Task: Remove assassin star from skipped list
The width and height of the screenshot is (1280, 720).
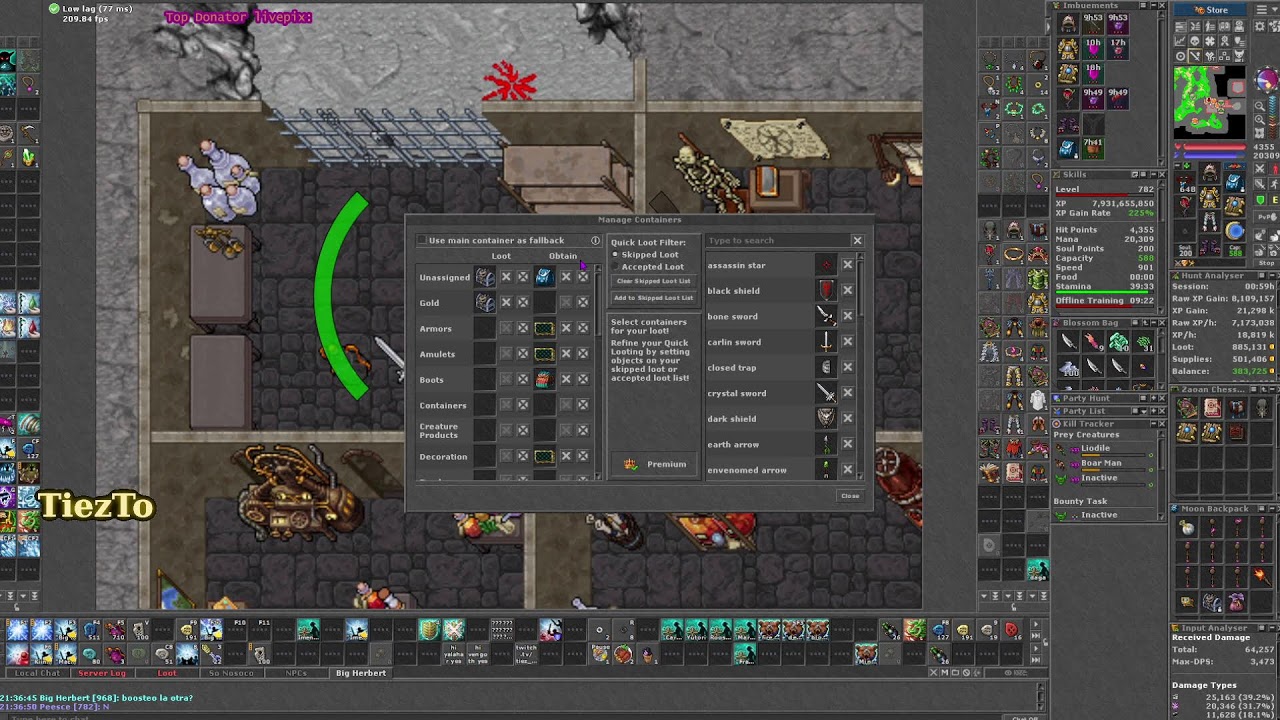Action: click(847, 266)
